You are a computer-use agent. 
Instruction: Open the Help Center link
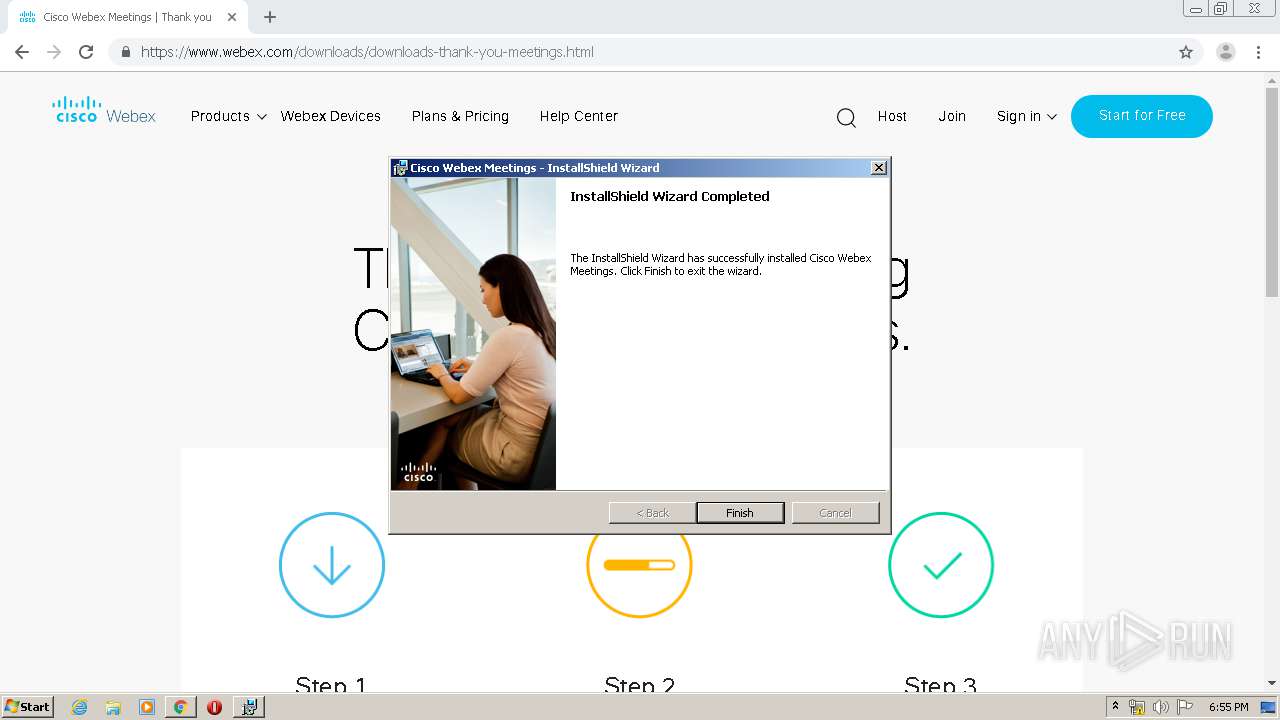coord(579,116)
